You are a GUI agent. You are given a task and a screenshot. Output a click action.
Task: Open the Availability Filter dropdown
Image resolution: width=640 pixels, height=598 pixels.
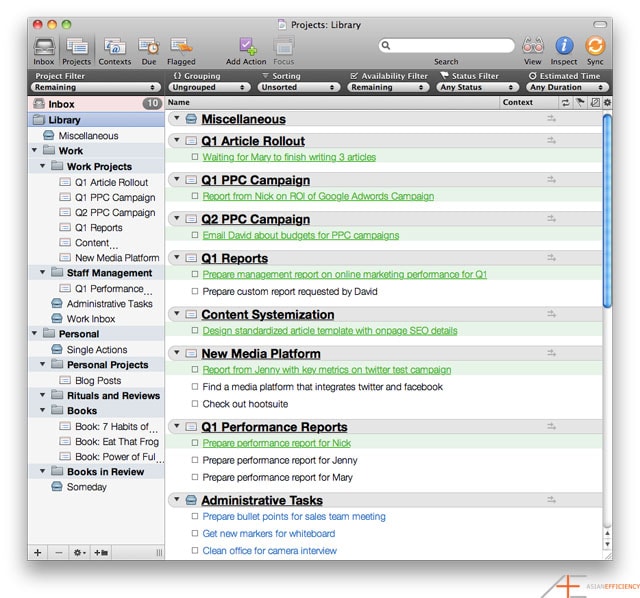coord(388,87)
